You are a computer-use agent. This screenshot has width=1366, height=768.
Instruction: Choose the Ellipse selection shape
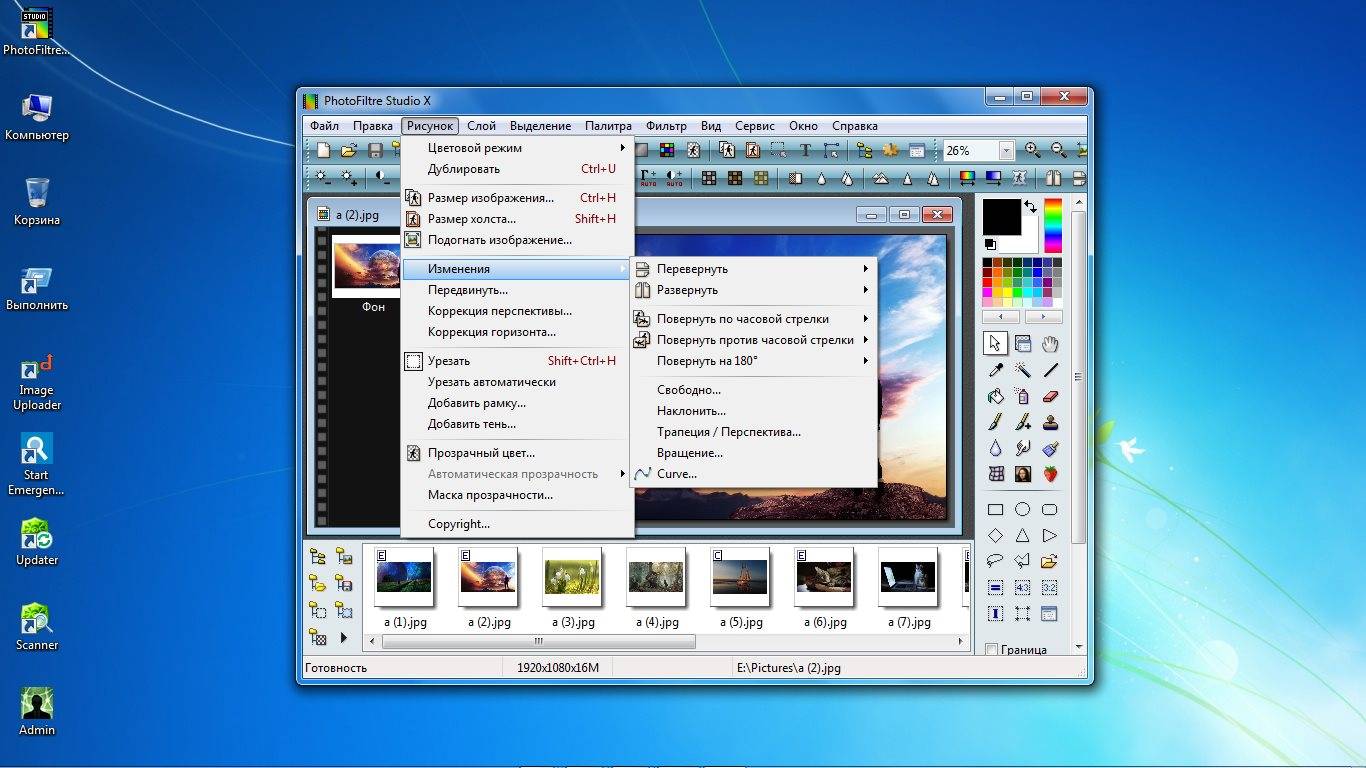click(x=1022, y=510)
